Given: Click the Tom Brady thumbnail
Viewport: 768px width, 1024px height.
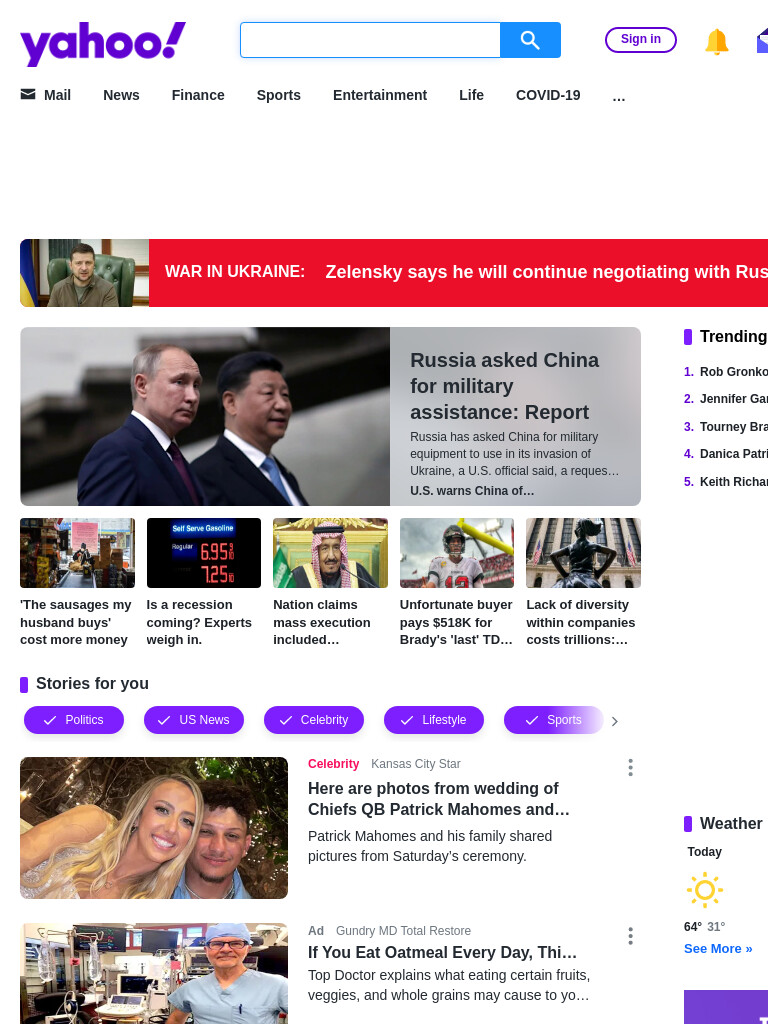Looking at the screenshot, I should (457, 552).
